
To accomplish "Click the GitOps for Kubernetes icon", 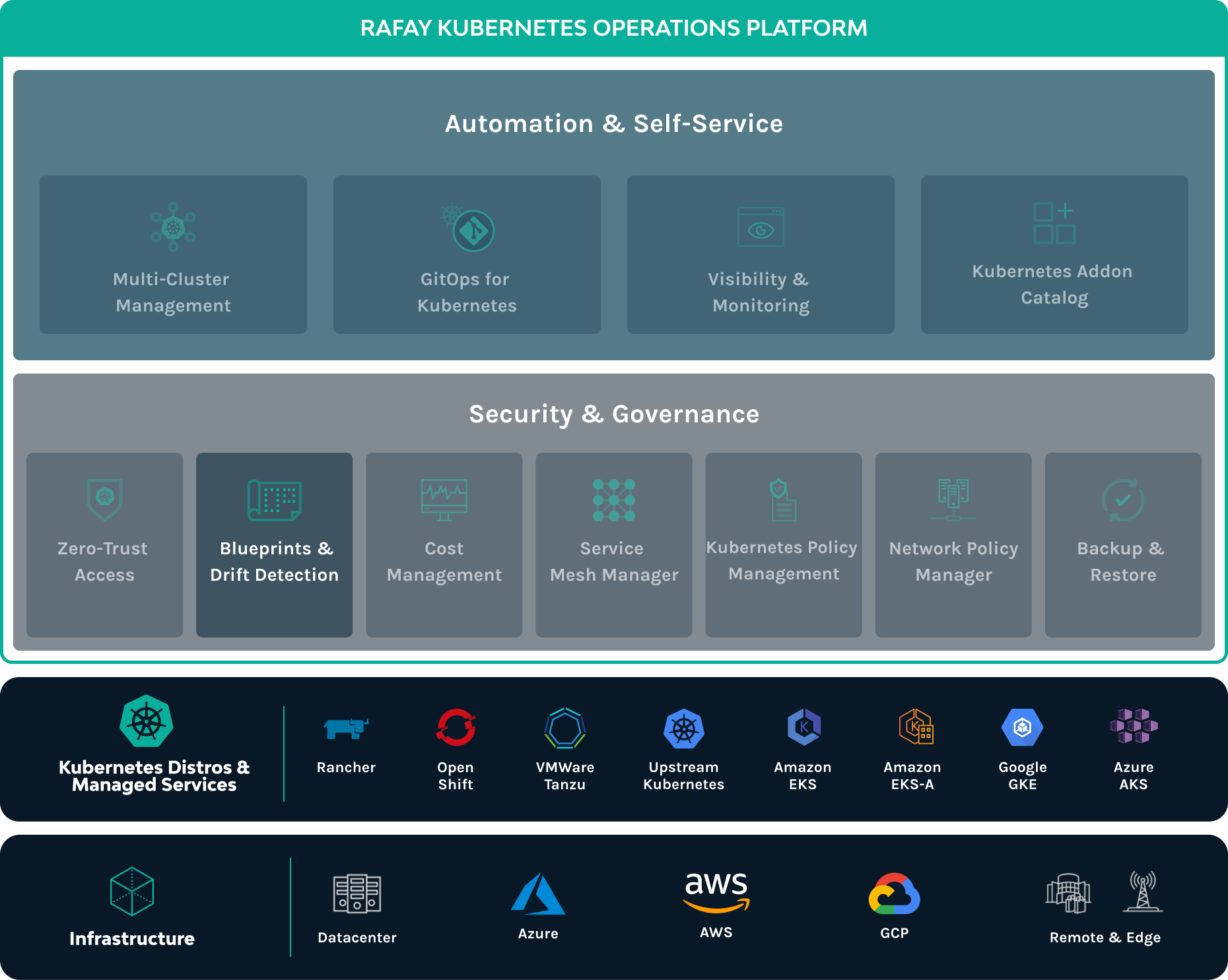I will click(468, 227).
